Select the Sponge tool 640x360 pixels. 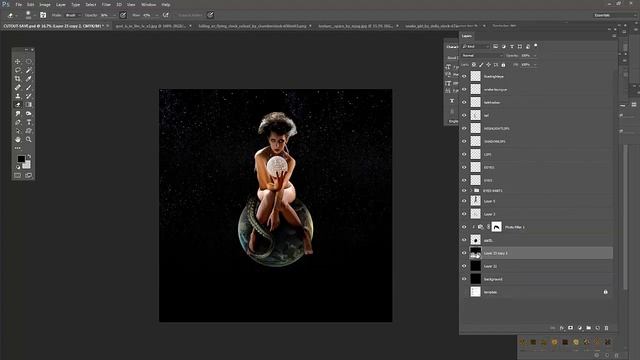tap(29, 113)
